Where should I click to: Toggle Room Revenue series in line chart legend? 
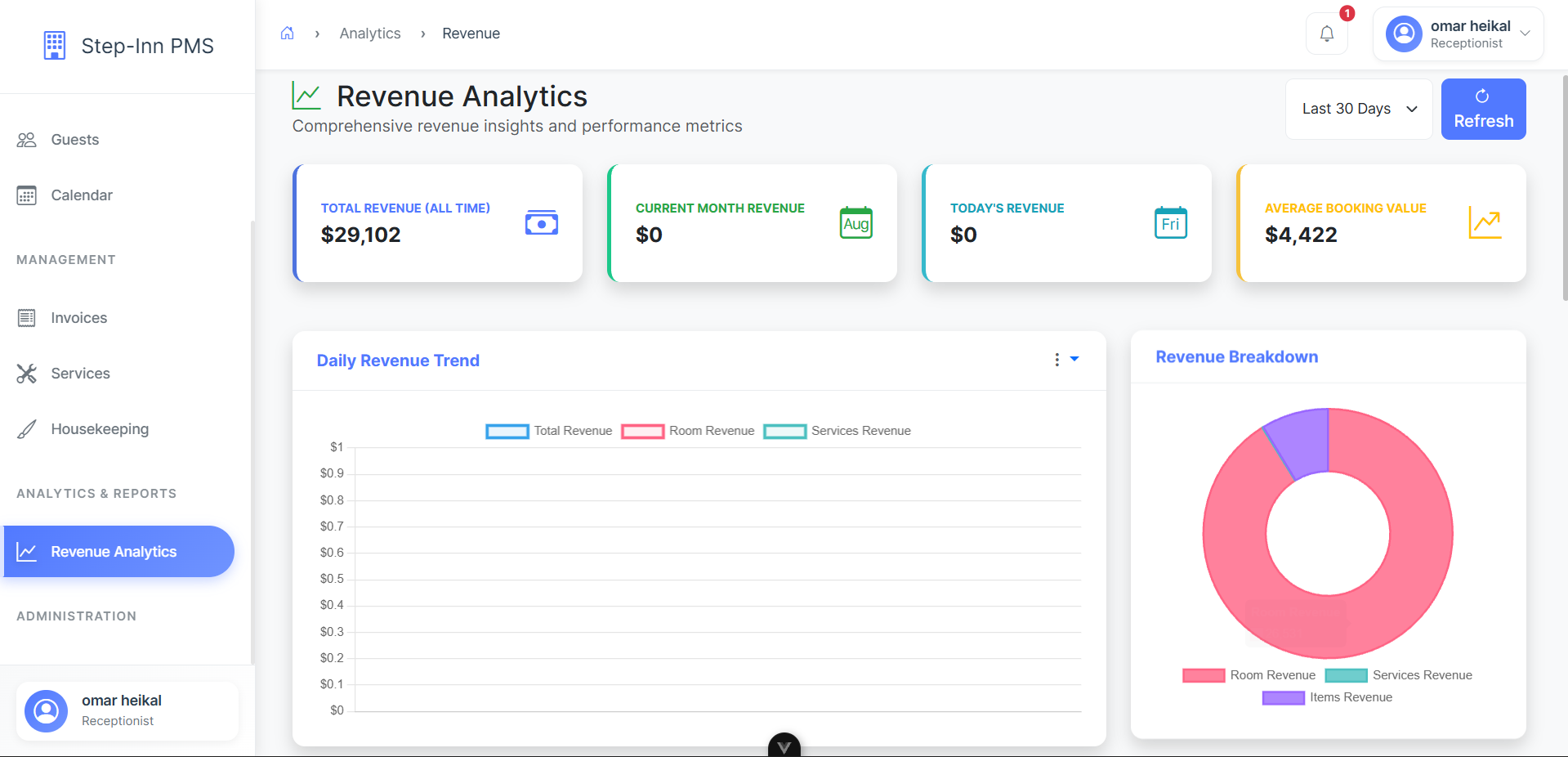pos(687,431)
